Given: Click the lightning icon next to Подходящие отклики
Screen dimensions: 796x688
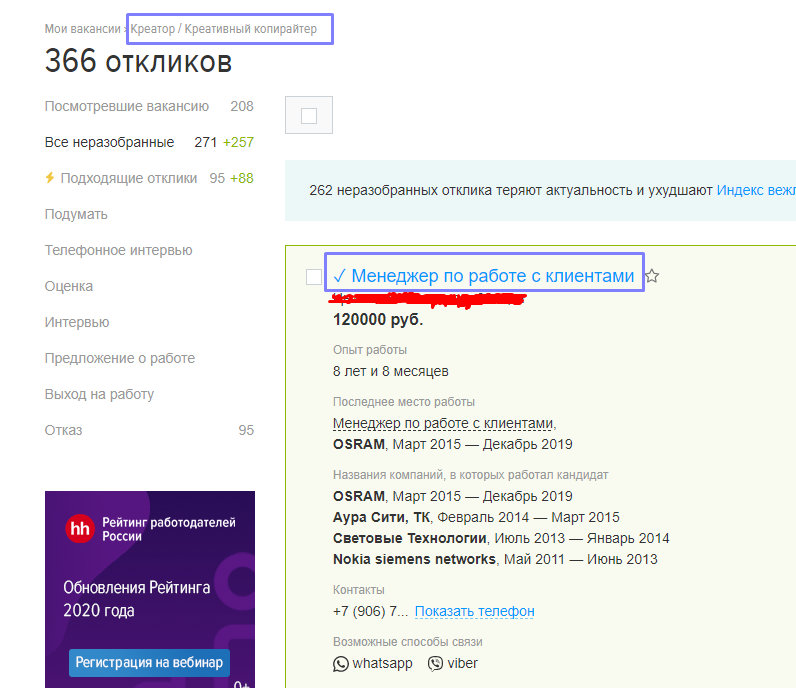Looking at the screenshot, I should tap(50, 178).
